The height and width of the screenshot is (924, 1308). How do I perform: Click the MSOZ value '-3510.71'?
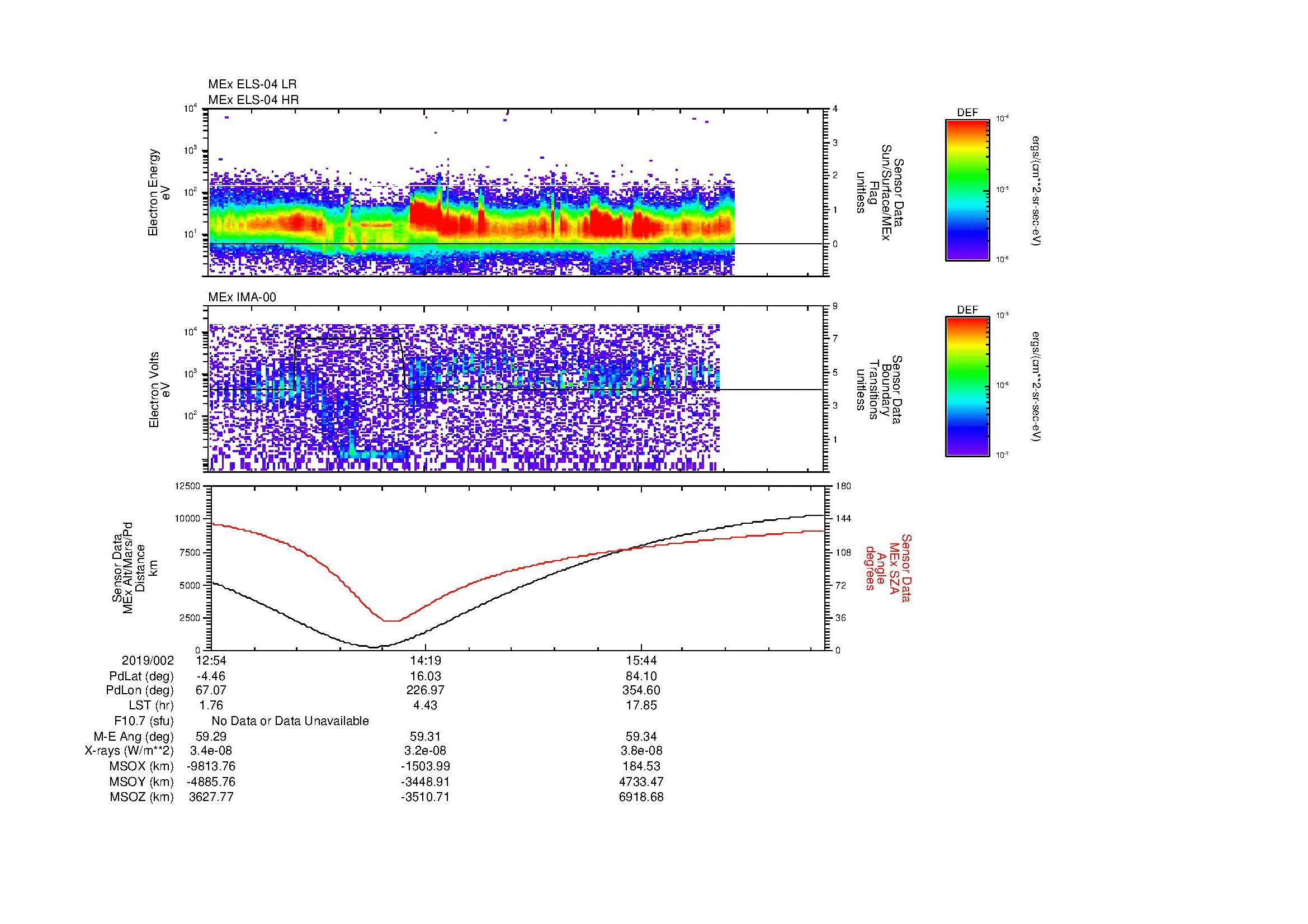click(426, 797)
